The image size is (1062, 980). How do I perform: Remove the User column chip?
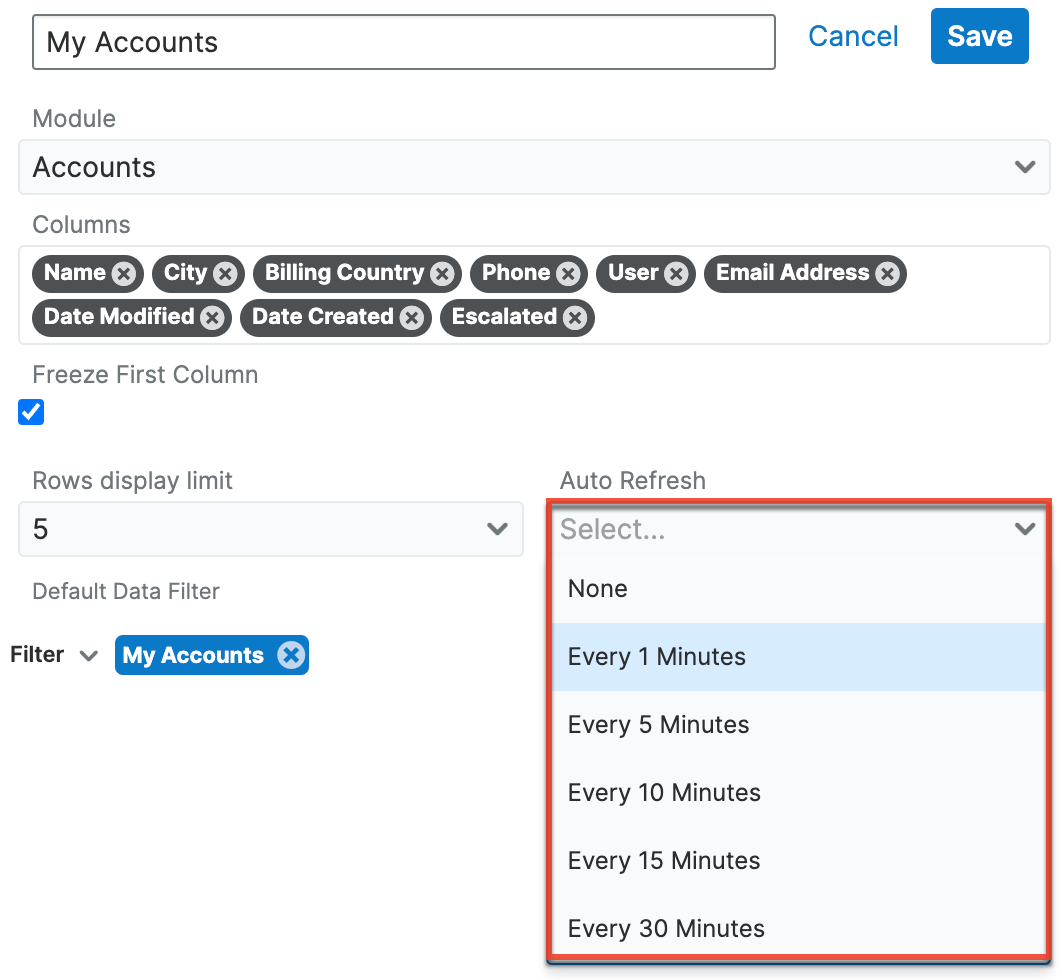tap(675, 273)
